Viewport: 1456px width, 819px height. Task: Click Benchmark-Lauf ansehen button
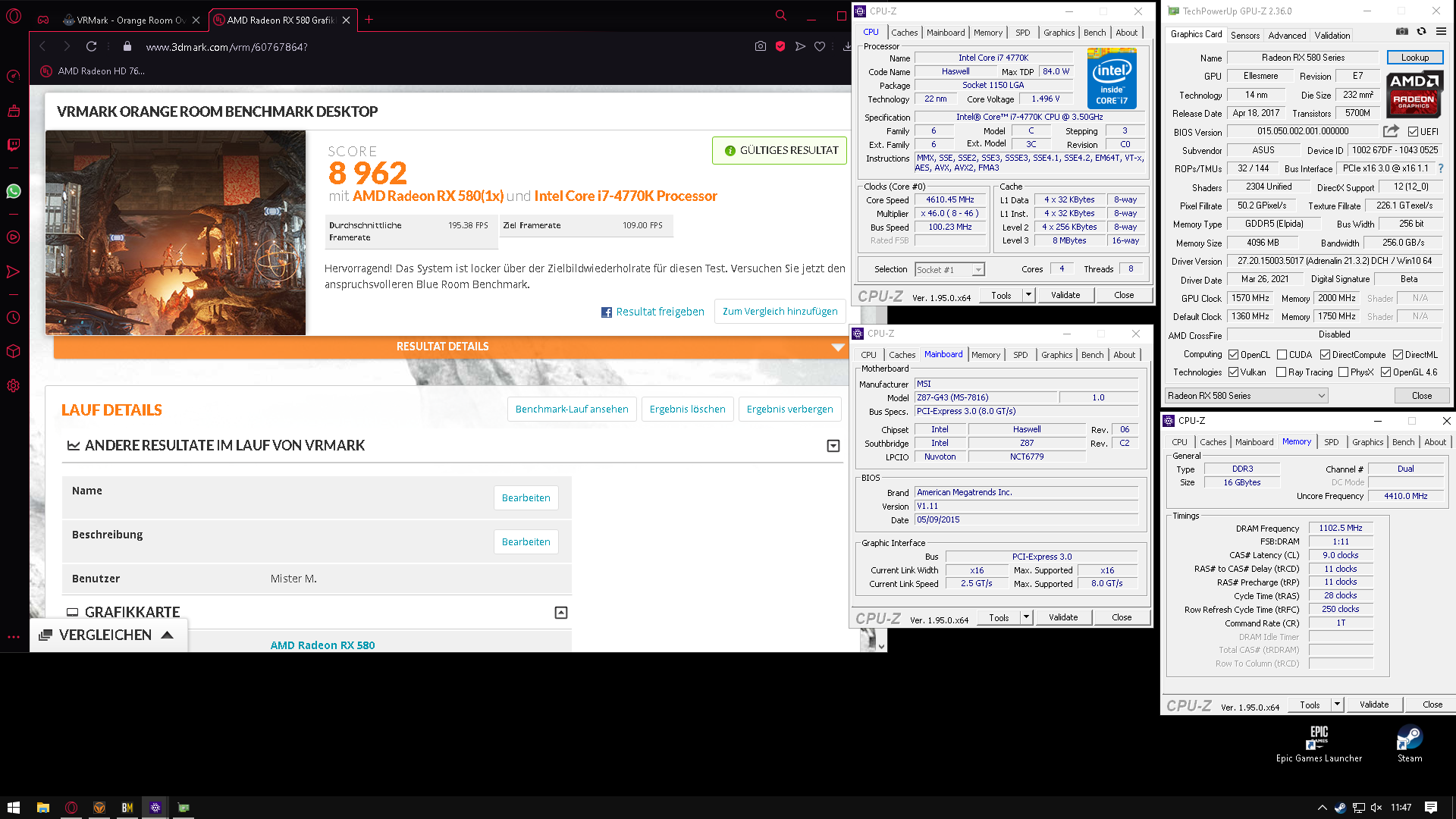[572, 409]
